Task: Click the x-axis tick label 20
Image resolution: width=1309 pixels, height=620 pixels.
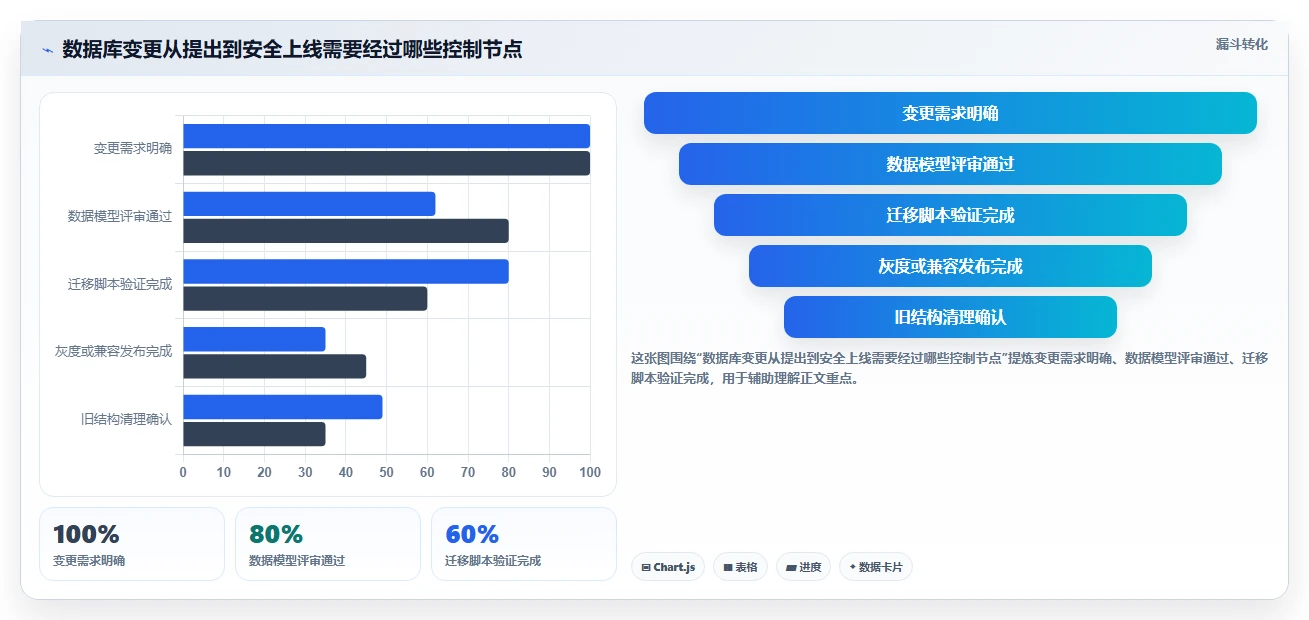Action: [264, 472]
